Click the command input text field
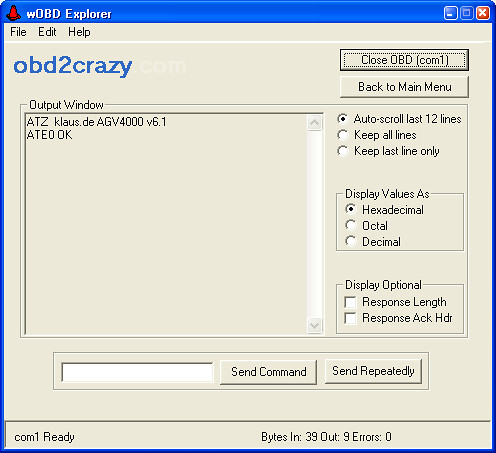The height and width of the screenshot is (453, 496). [137, 372]
